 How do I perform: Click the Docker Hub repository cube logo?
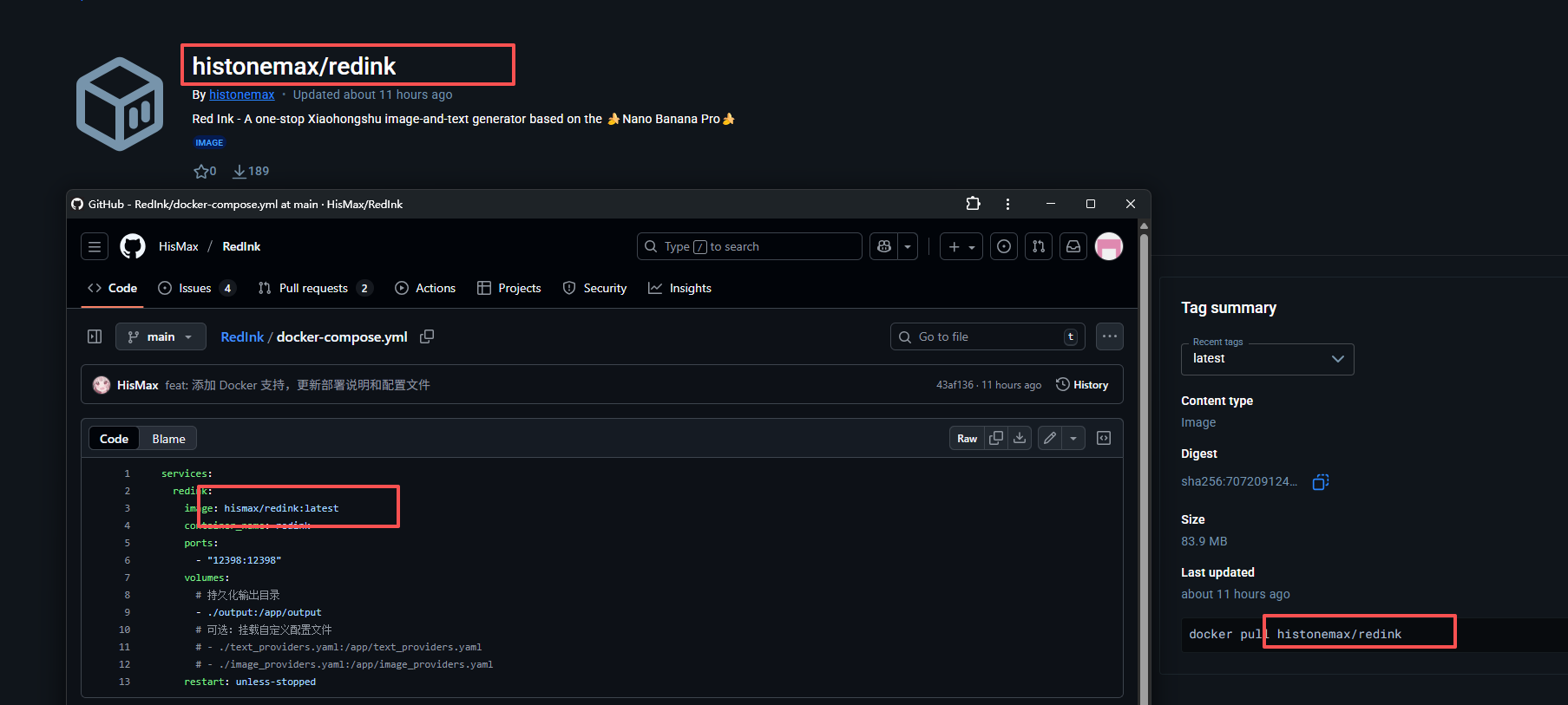120,104
